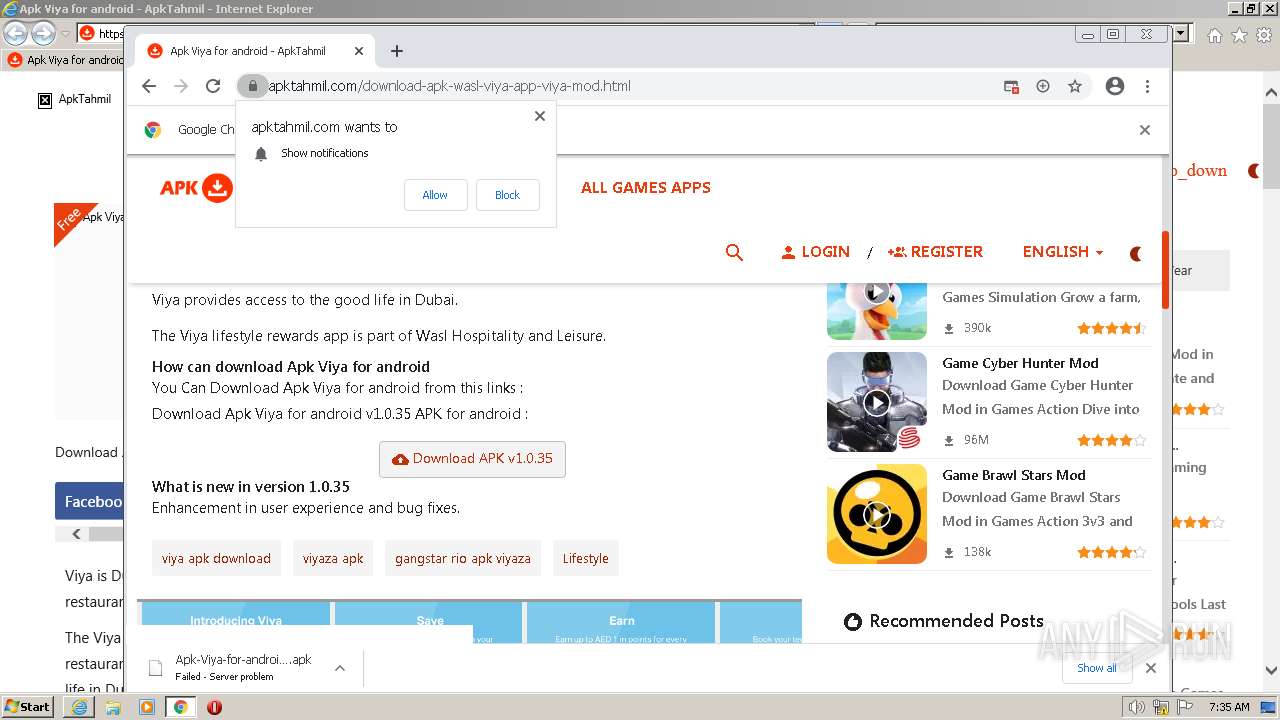Viewport: 1280px width, 720px height.
Task: Toggle dark mode moon icon
Action: tap(1136, 254)
